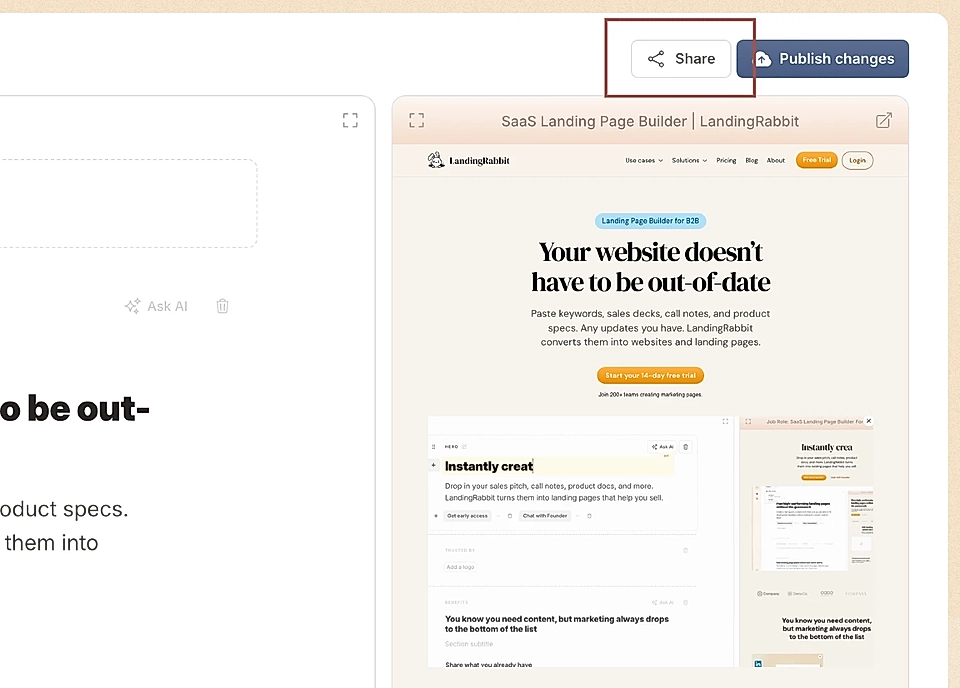Viewport: 960px width, 688px height.
Task: Select the Ask AI sparkle icon
Action: click(132, 306)
